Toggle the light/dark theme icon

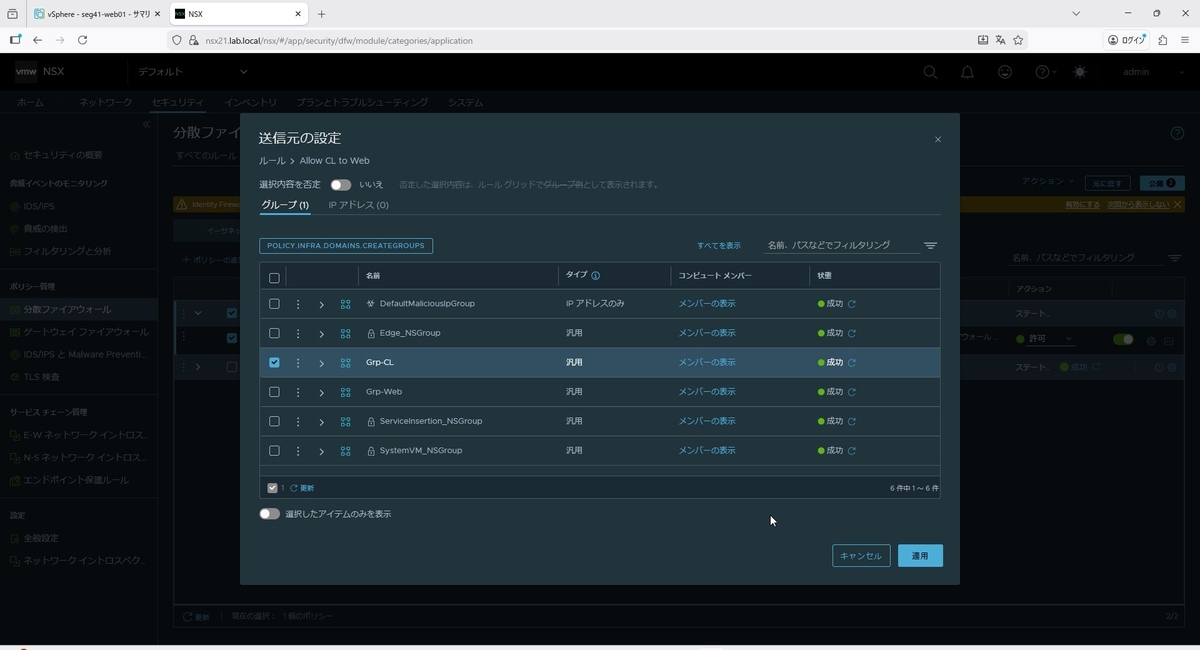click(x=1080, y=72)
